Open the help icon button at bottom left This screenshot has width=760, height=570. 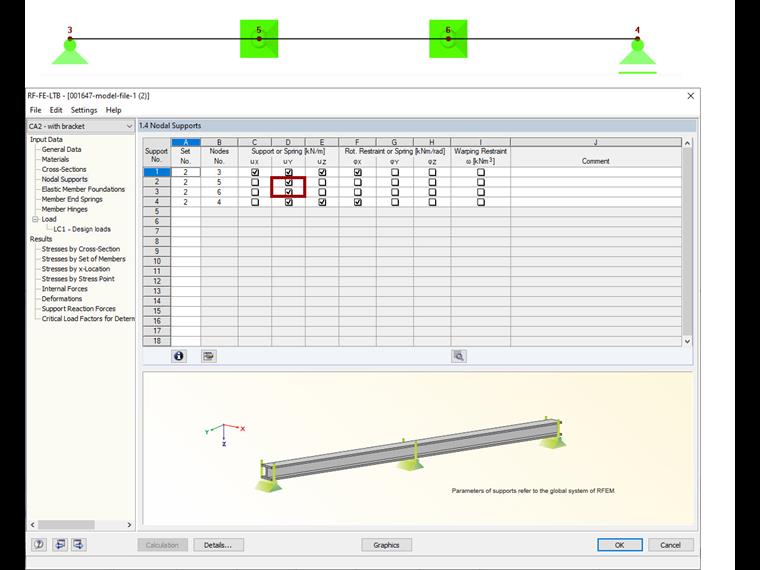(39, 544)
